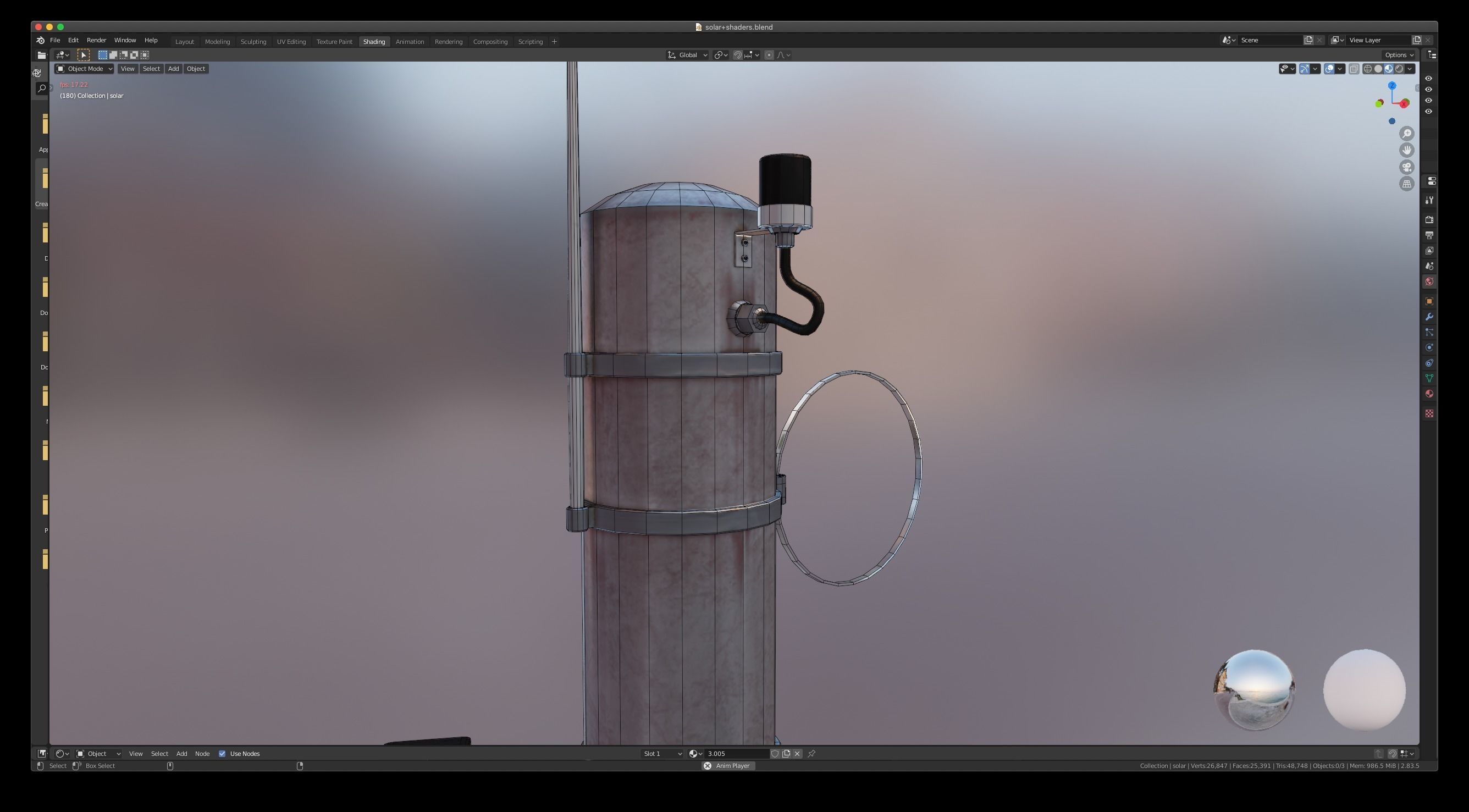Uncheck the Use Nodes checkbox
The width and height of the screenshot is (1469, 812).
(x=223, y=754)
